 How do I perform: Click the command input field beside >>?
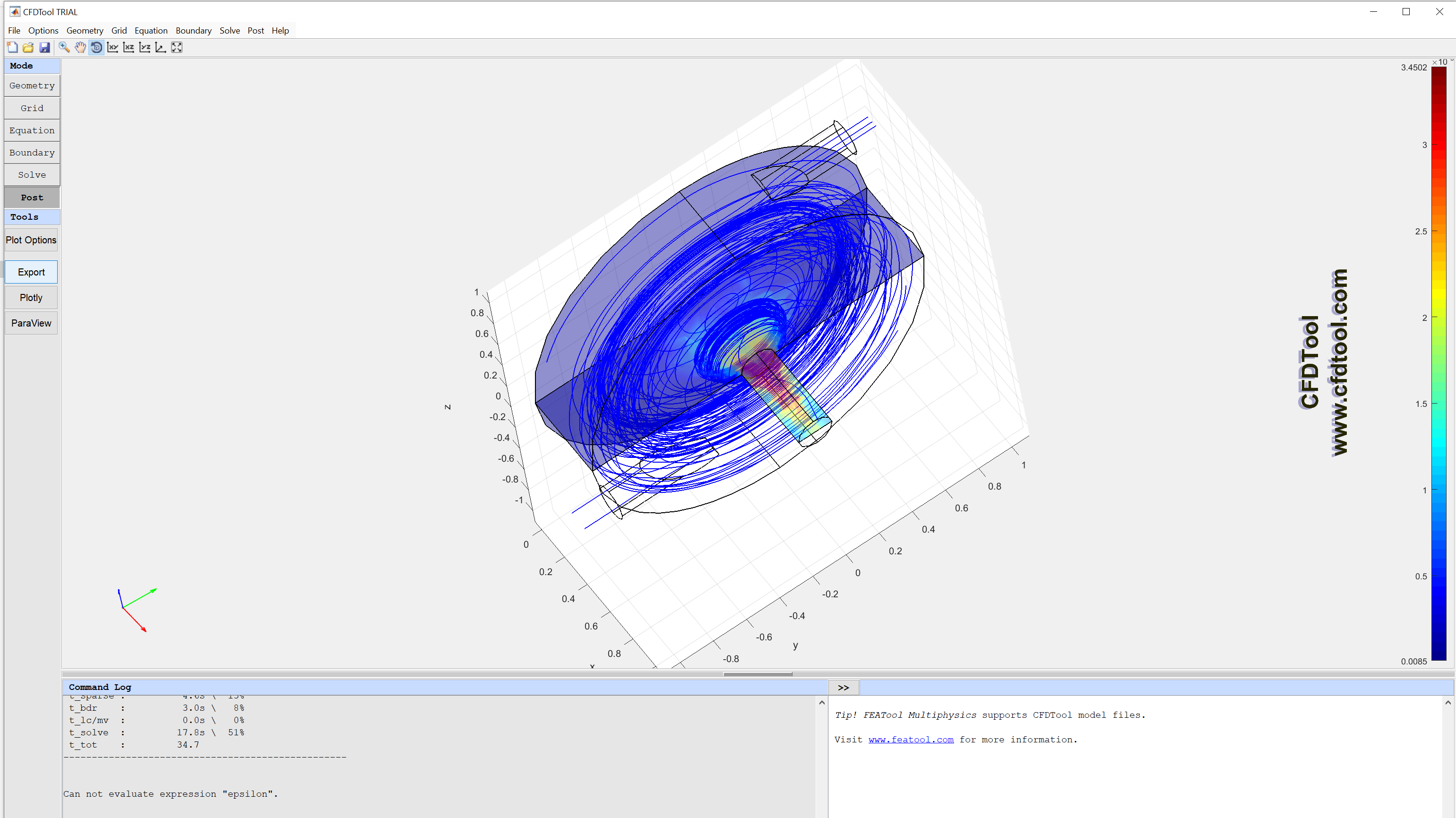[1156, 688]
